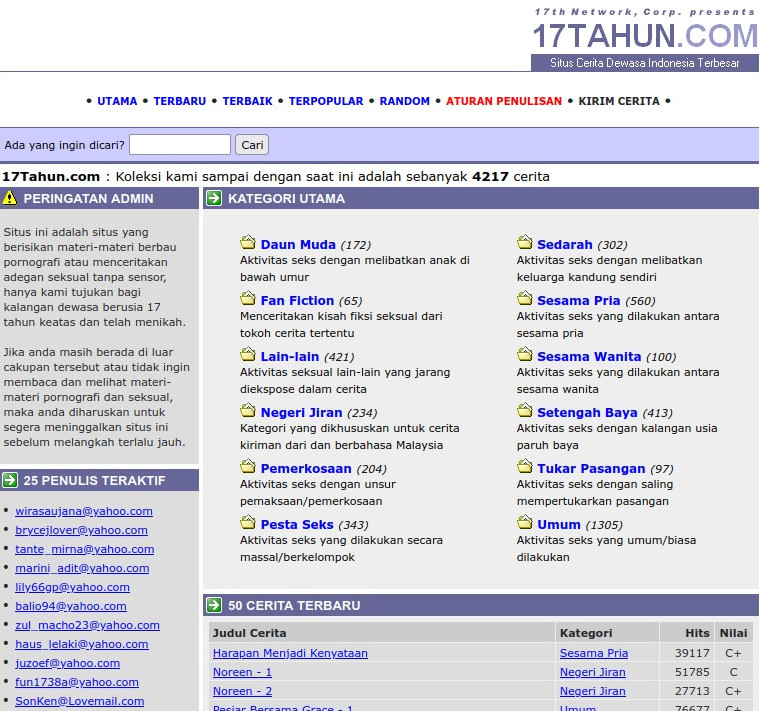Viewport: 761px width, 711px height.
Task: Open the story 'Noreen - 2'
Action: point(242,691)
